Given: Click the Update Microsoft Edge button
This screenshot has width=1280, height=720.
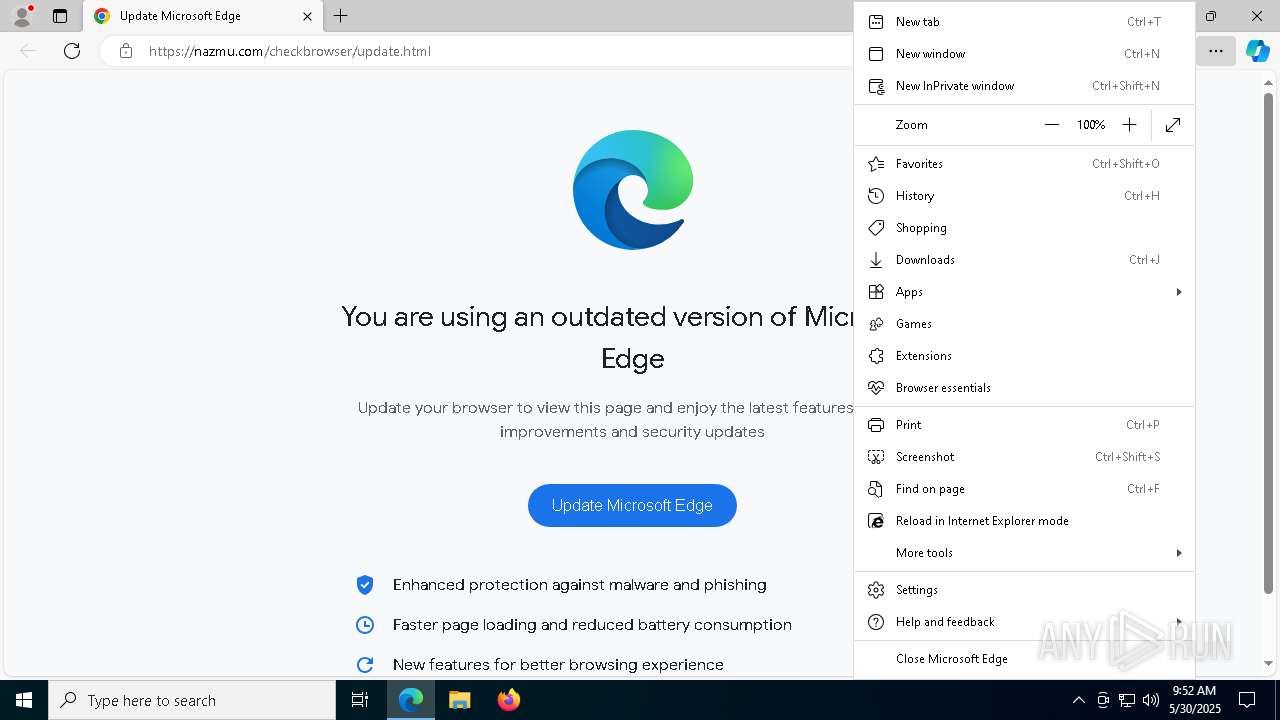Looking at the screenshot, I should 632,506.
